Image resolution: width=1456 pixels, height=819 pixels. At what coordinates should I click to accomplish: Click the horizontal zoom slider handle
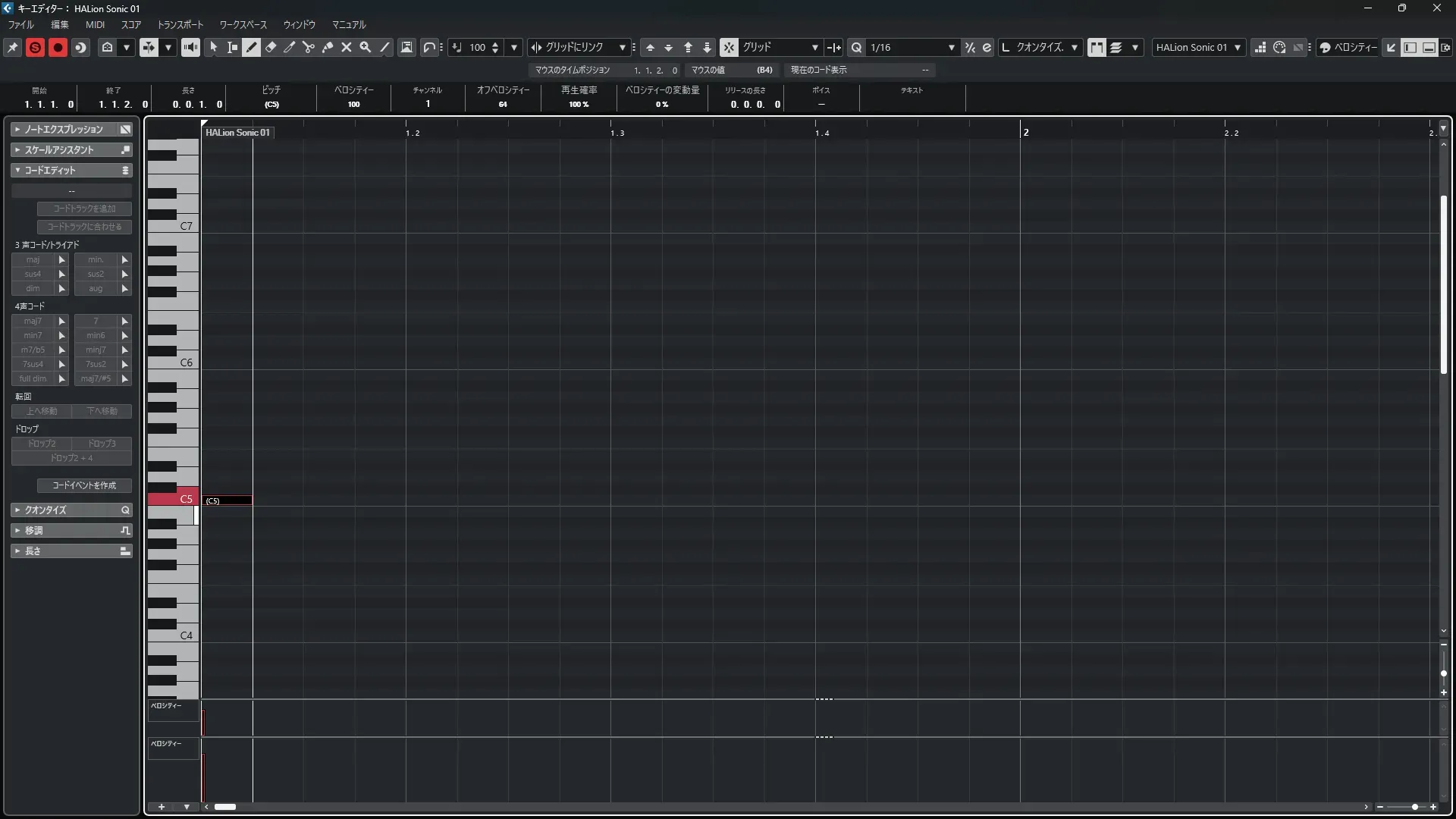point(1414,807)
